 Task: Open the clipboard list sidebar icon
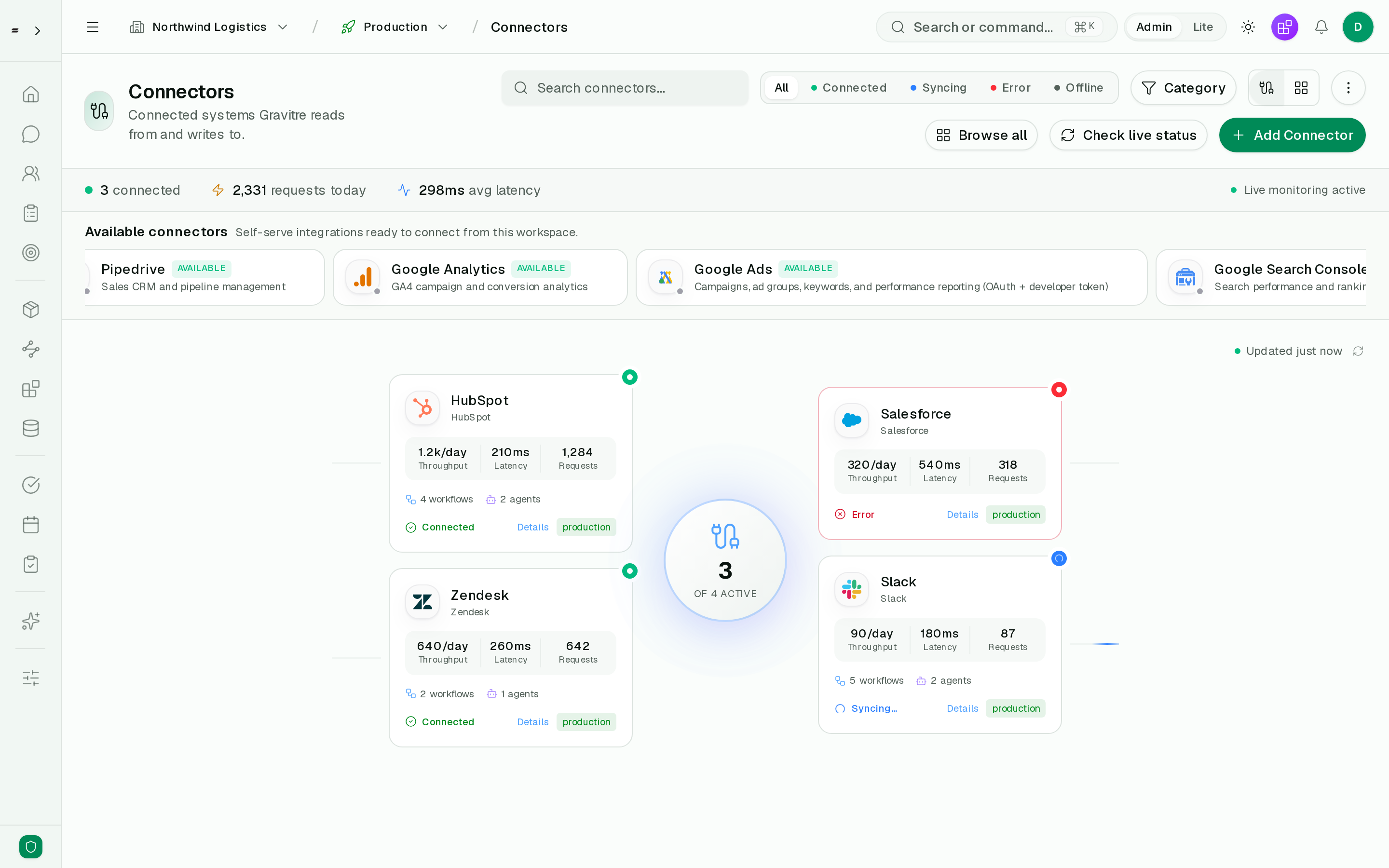pos(31,213)
